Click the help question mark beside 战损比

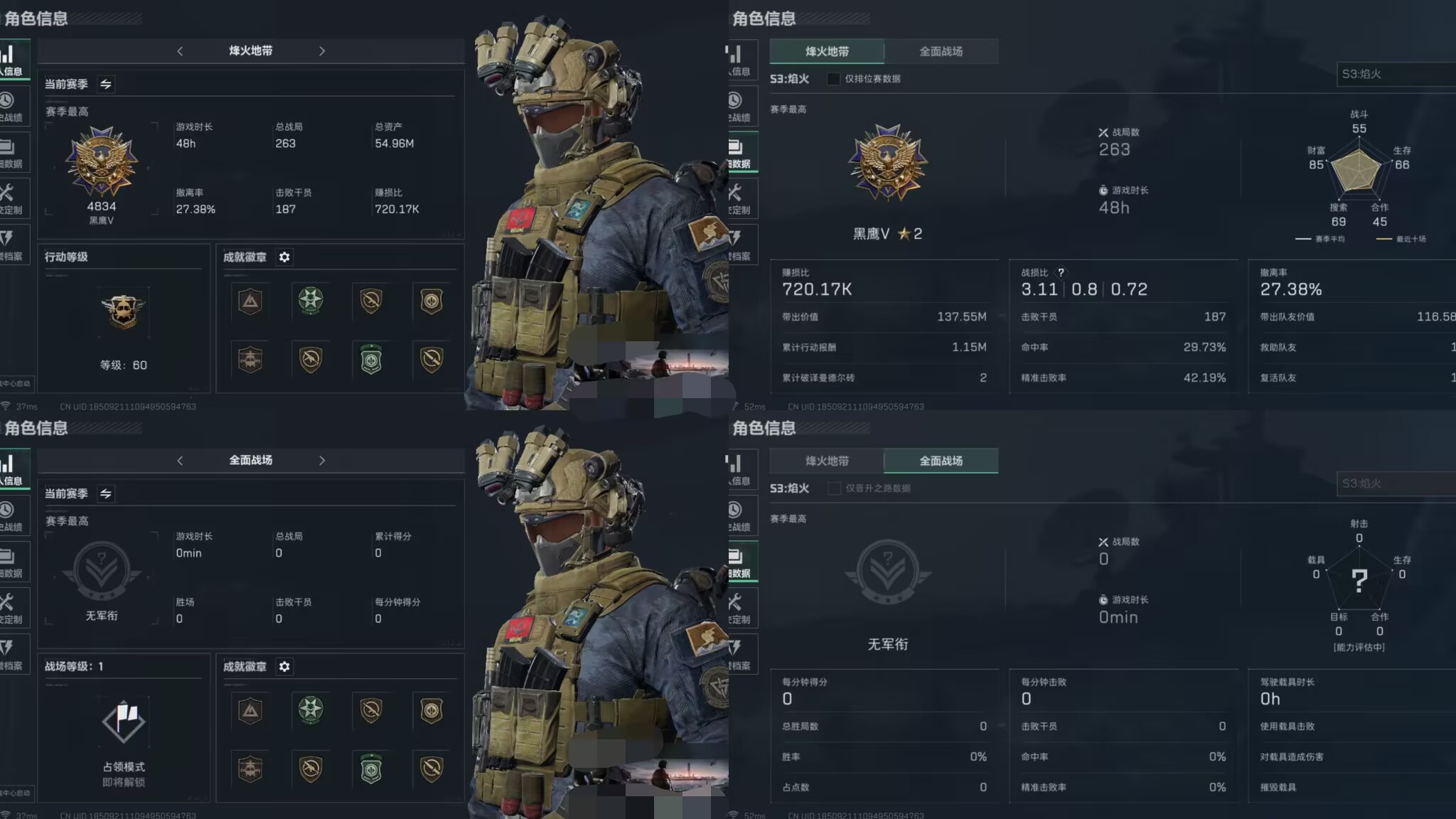(x=1061, y=272)
